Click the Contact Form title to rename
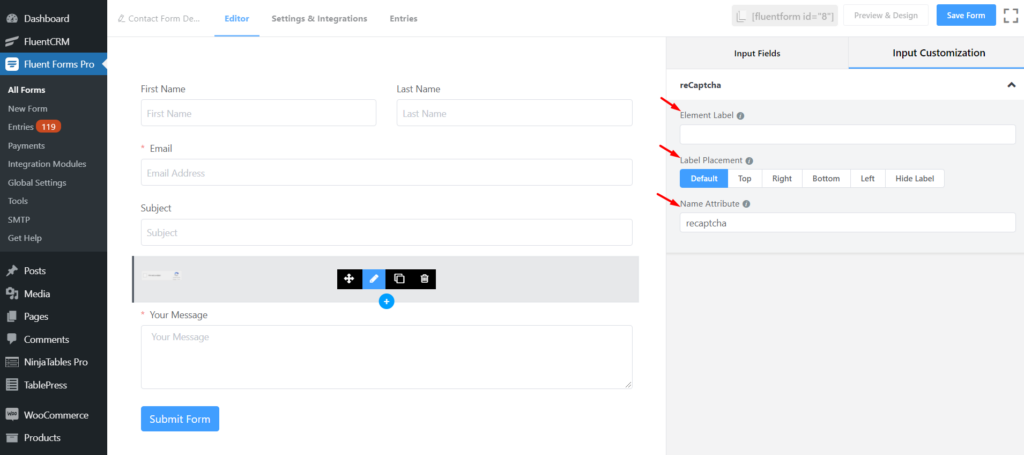Image resolution: width=1024 pixels, height=455 pixels. coord(164,19)
